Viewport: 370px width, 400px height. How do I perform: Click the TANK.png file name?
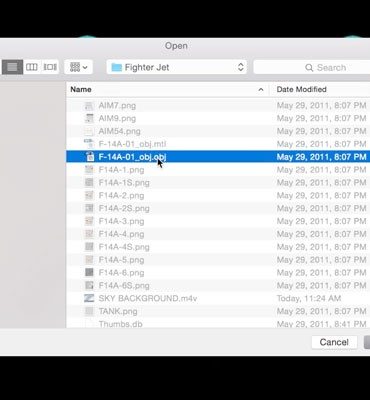click(x=118, y=311)
